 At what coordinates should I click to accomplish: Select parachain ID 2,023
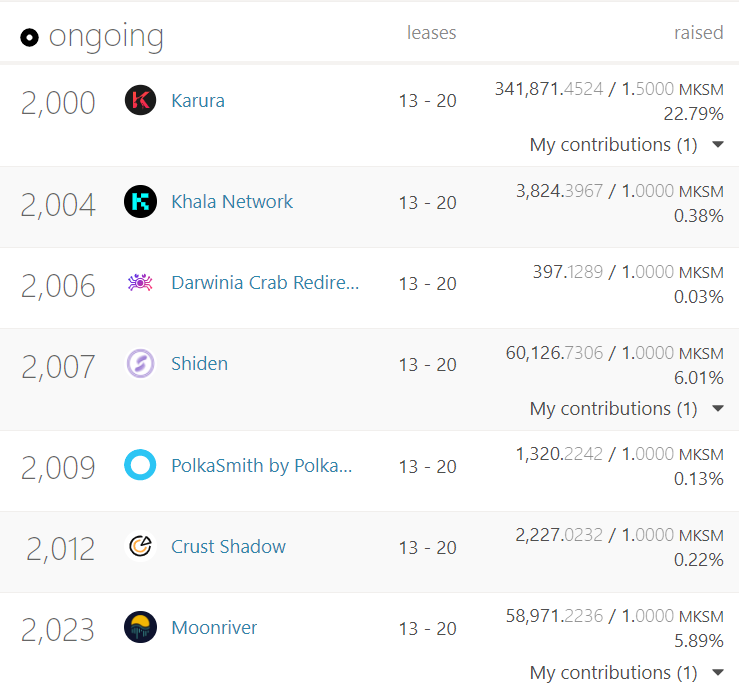pos(58,630)
